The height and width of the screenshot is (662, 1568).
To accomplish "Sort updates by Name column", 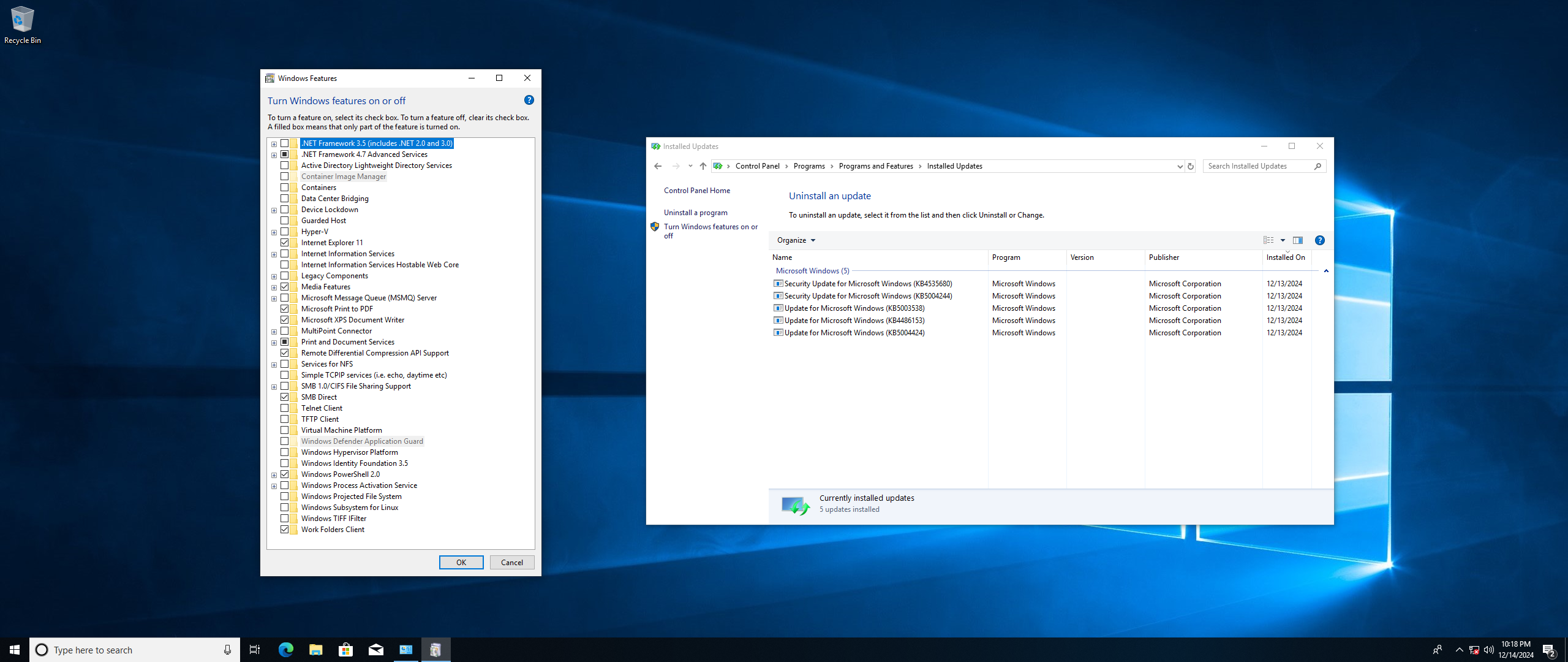I will click(878, 257).
